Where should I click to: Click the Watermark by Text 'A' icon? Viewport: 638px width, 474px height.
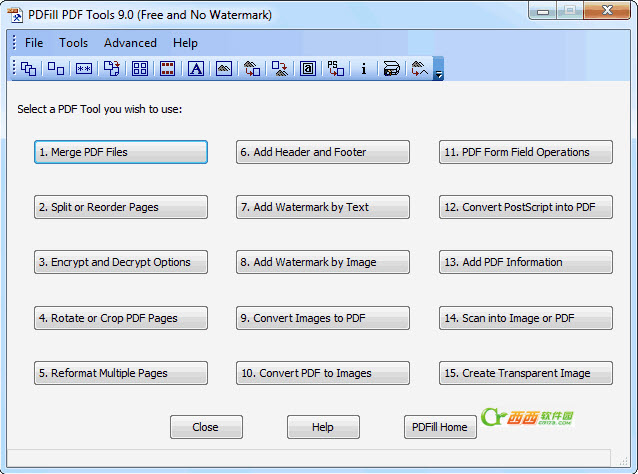(196, 68)
